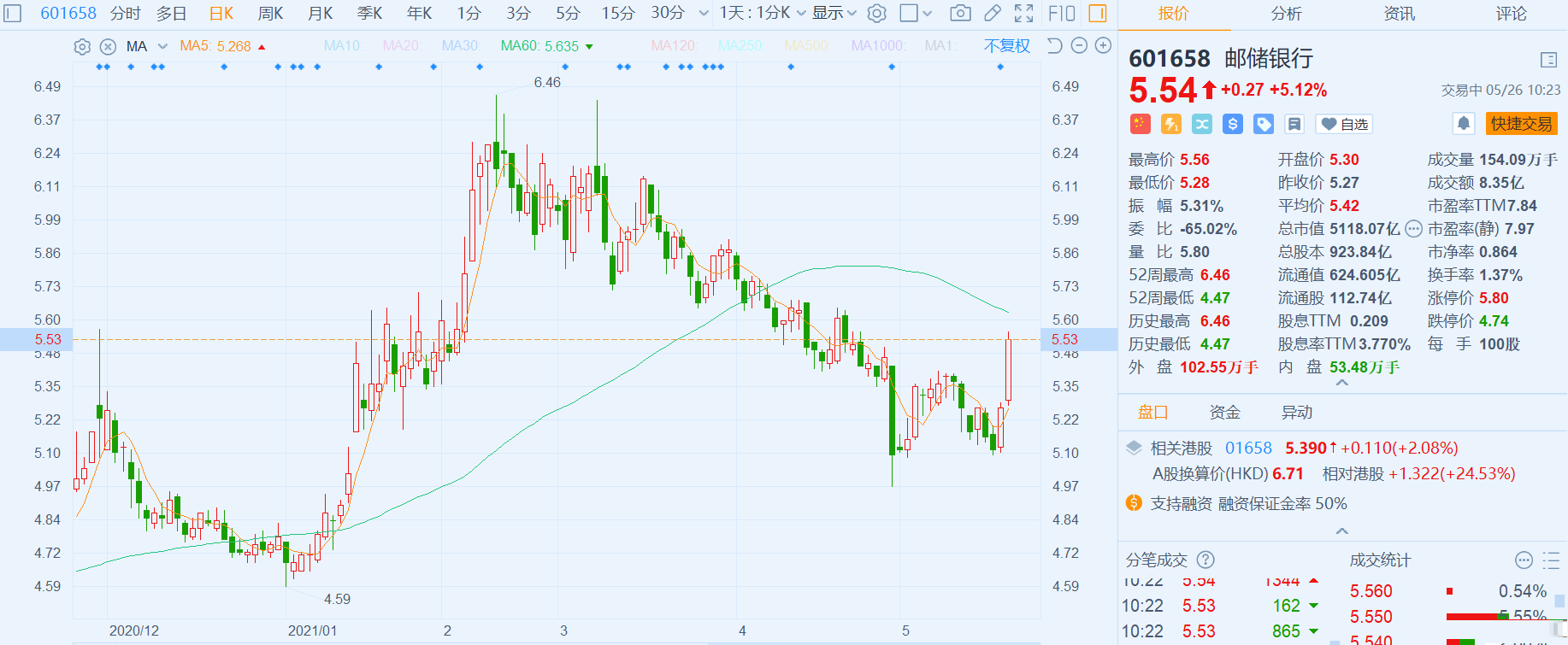This screenshot has height=645, width=1568.
Task: Open the 资讯 news tab
Action: [x=1399, y=14]
